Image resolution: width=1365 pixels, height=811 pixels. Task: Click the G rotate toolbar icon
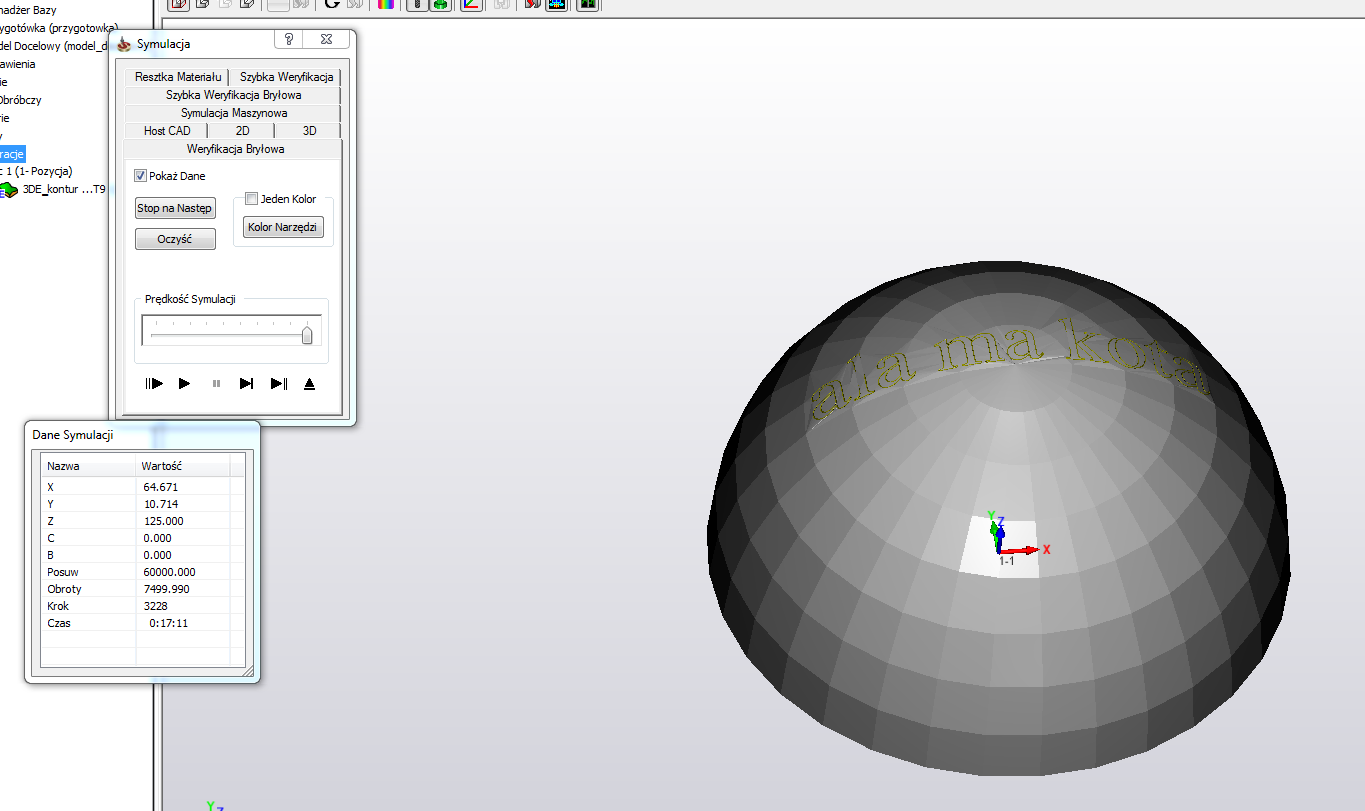pos(333,4)
